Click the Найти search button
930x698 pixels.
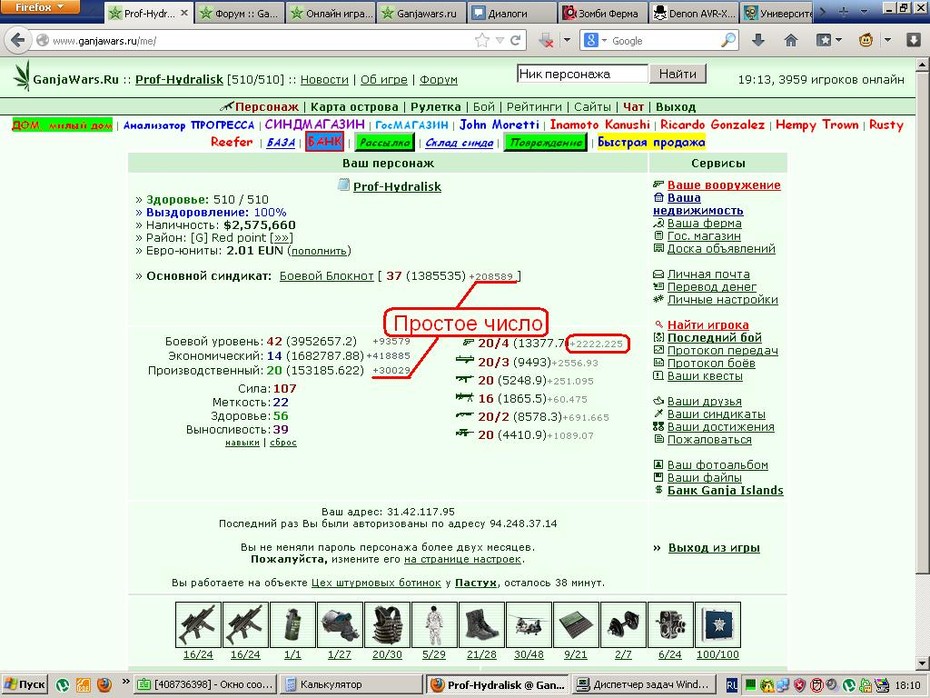click(677, 74)
